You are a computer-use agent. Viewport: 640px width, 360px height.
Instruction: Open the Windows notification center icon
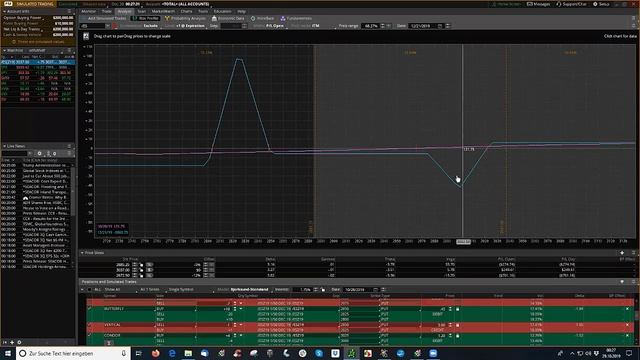pyautogui.click(x=629, y=353)
